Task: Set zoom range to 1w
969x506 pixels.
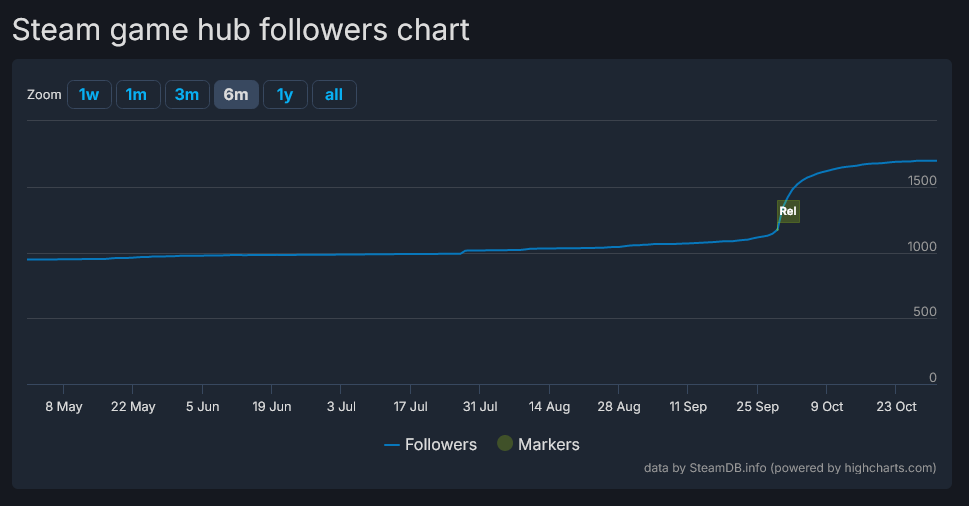Action: (89, 95)
